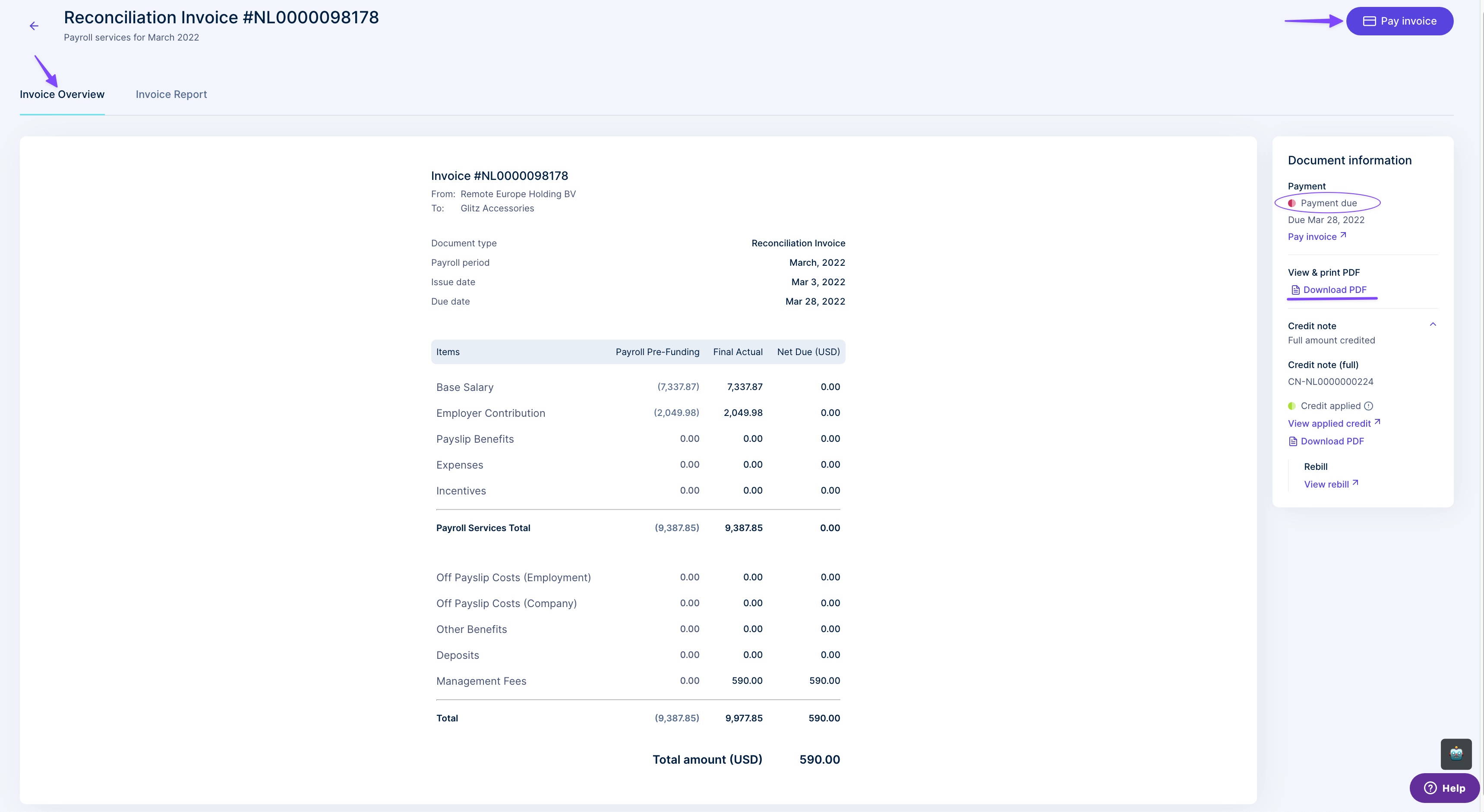Click credit note number CN-NL0000000224

point(1330,382)
